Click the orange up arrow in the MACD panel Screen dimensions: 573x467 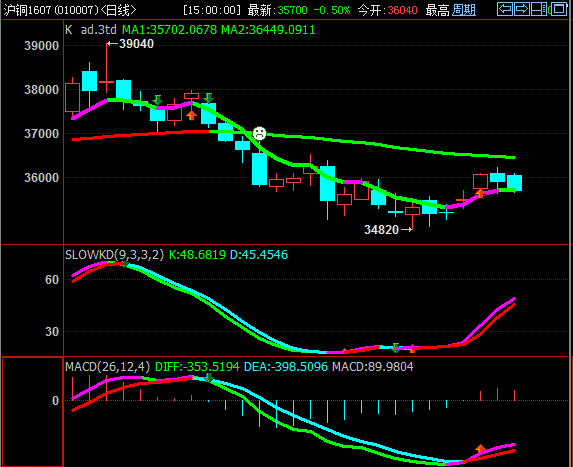(x=480, y=448)
